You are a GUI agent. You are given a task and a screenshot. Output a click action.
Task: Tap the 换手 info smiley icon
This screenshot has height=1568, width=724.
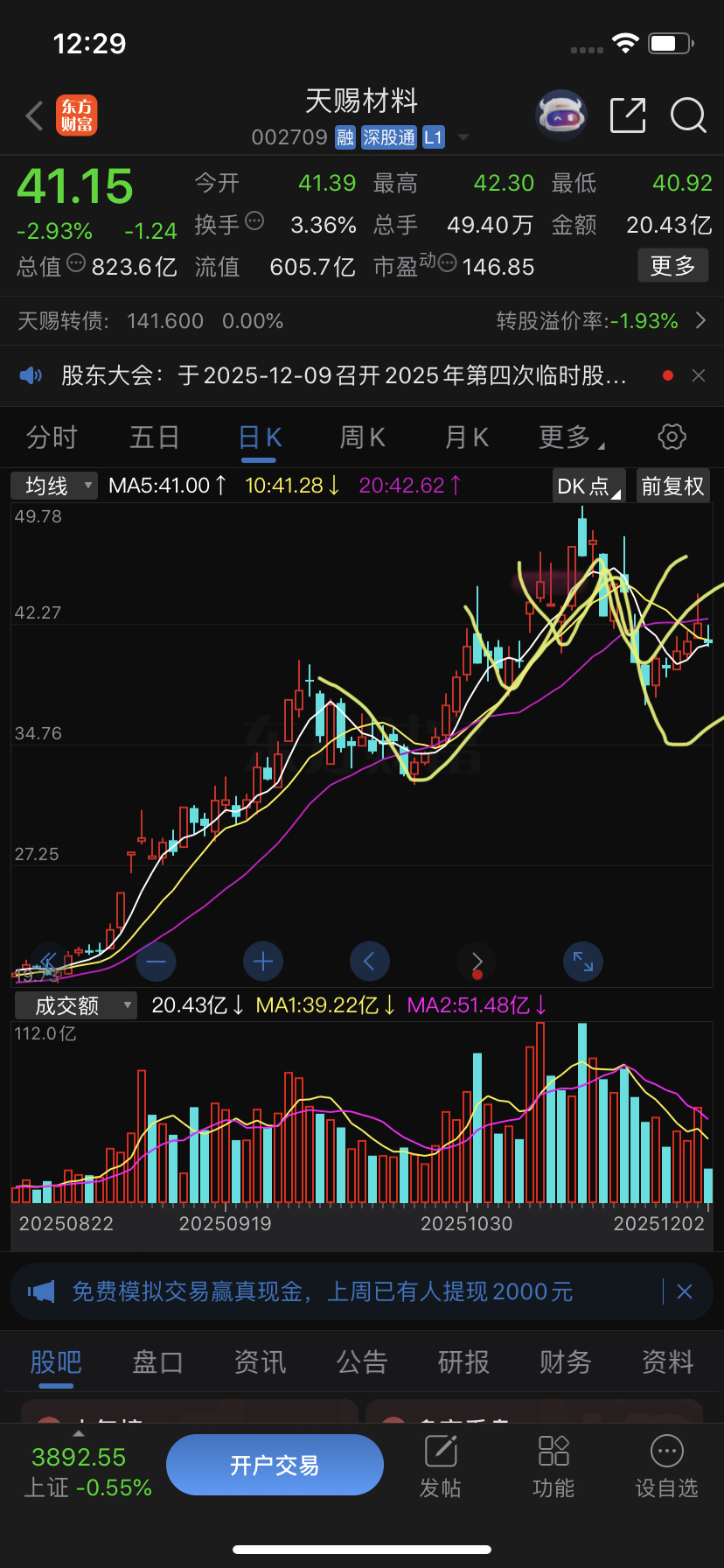254,220
